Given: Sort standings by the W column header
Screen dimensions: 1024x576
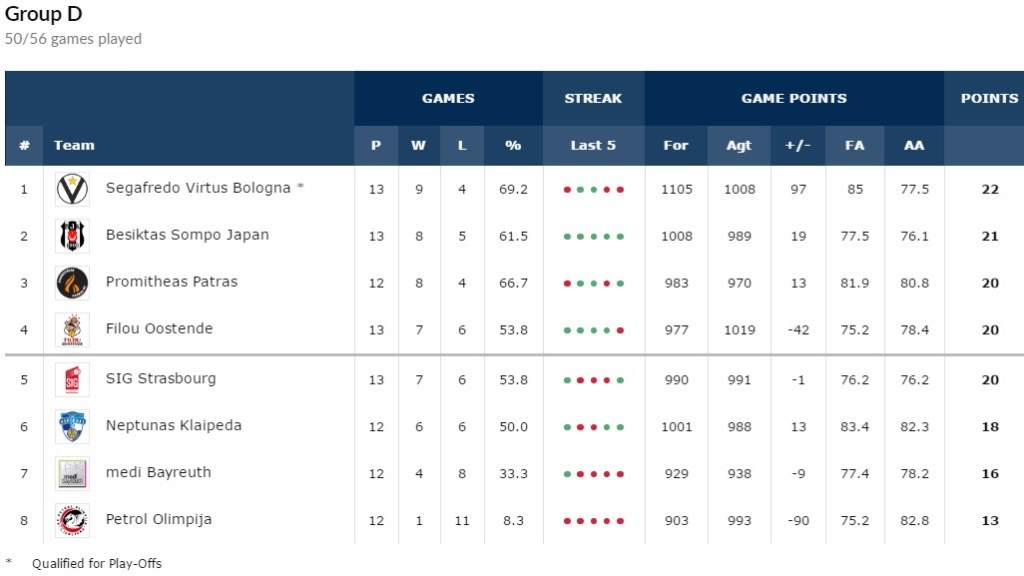Looking at the screenshot, I should 418,145.
